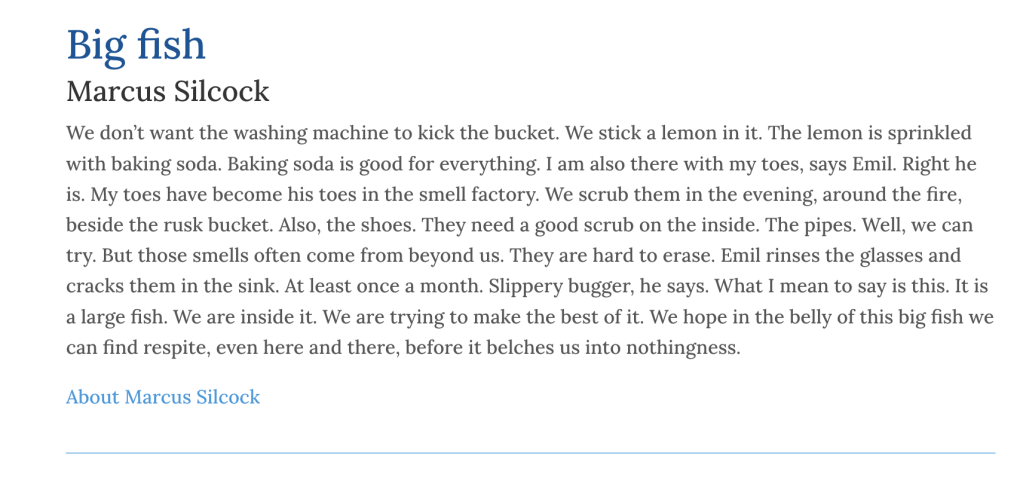The height and width of the screenshot is (477, 1023).
Task: Click the author name Marcus Silcock heading
Action: pyautogui.click(x=168, y=92)
